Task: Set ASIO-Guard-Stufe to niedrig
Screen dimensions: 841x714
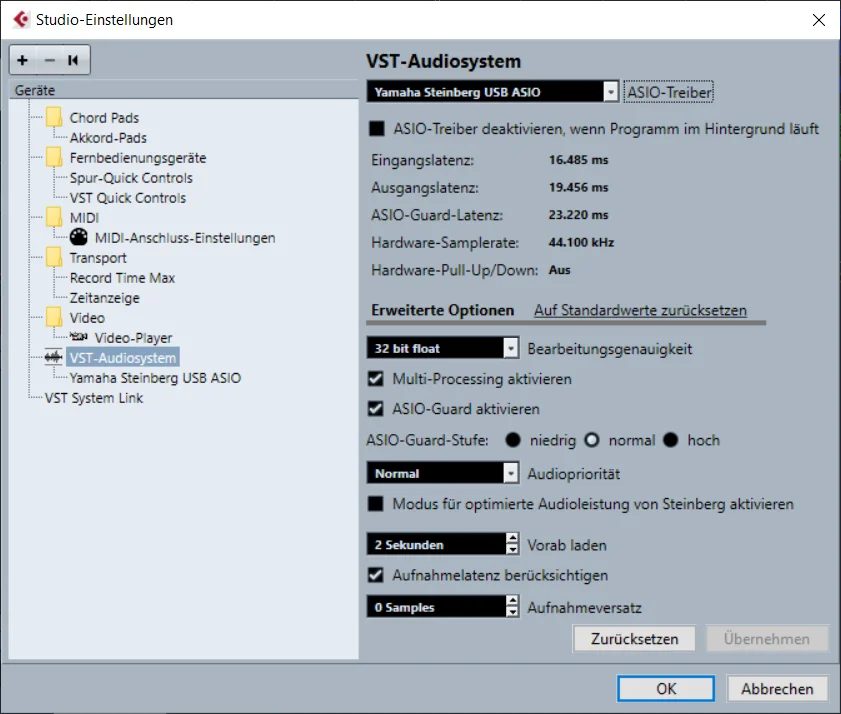Action: (x=513, y=440)
